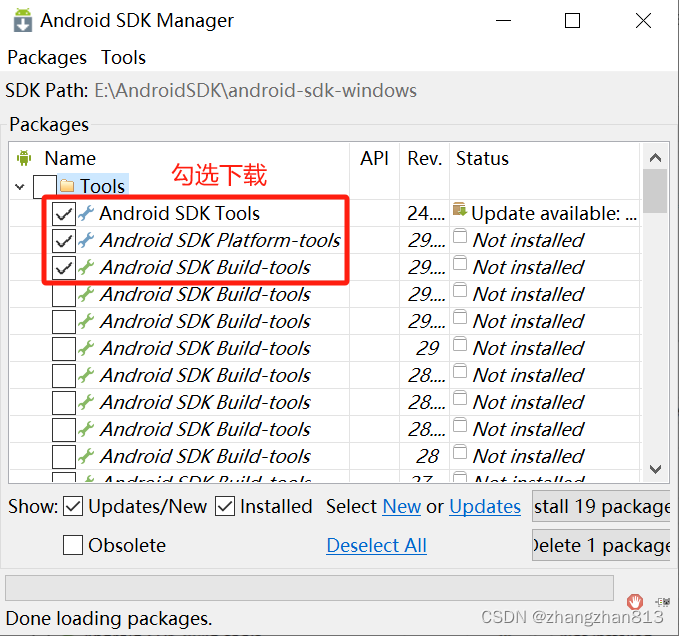Select the checked Android SDK Build-tools row name
679x636 pixels.
click(x=205, y=267)
